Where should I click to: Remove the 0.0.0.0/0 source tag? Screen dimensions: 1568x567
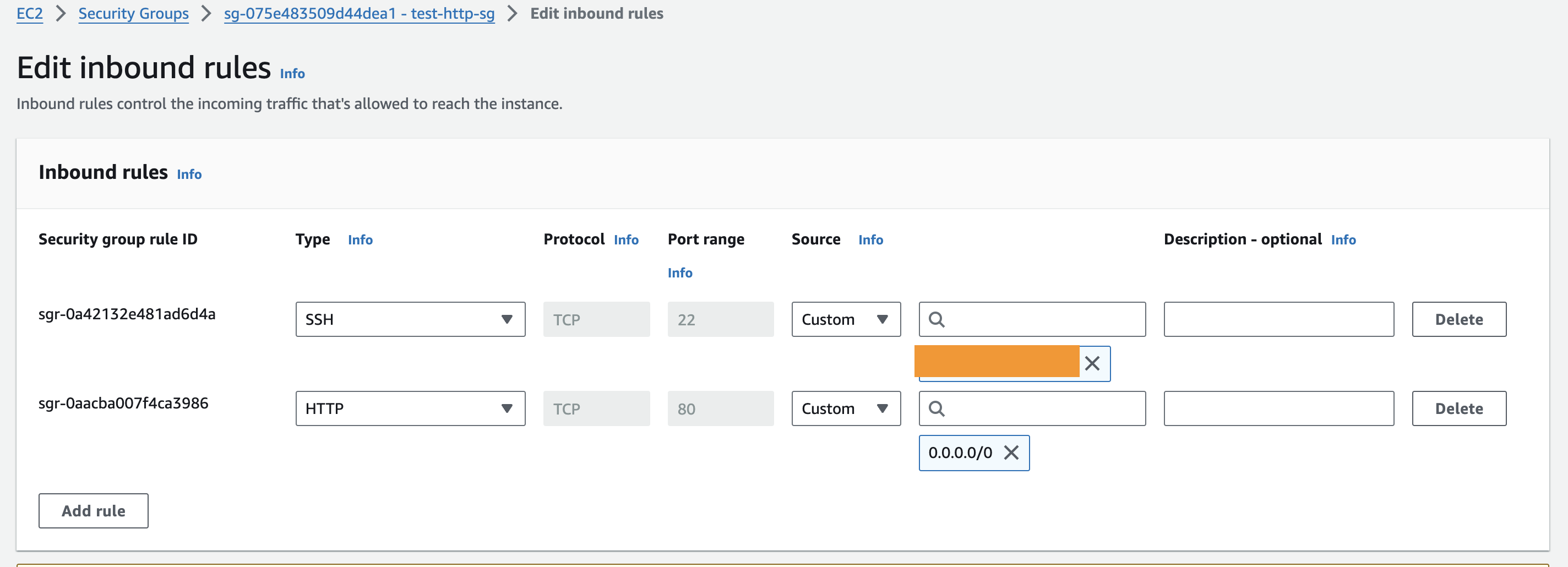(x=1011, y=452)
